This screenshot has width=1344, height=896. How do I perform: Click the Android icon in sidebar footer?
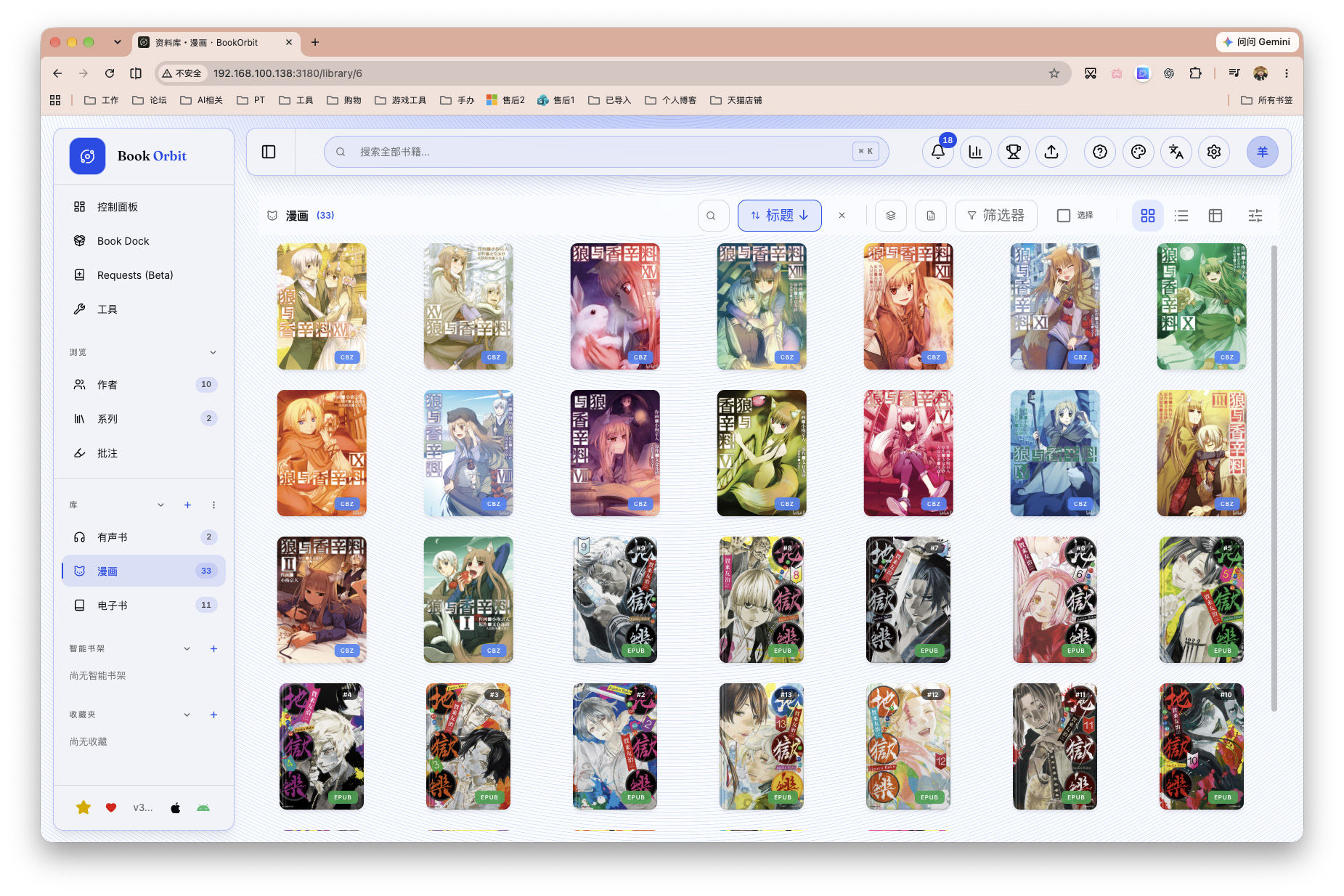203,807
